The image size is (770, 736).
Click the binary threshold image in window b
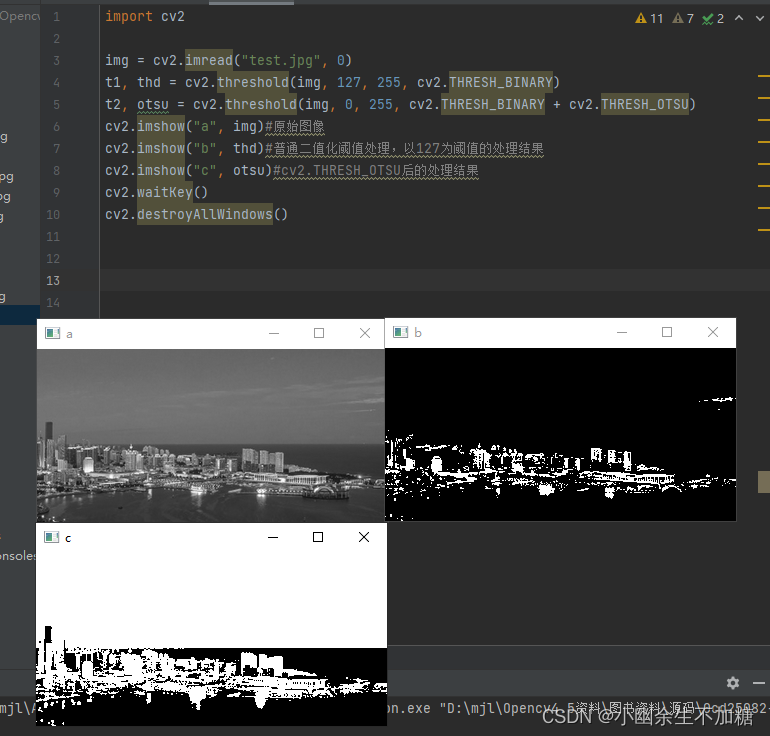pos(560,434)
